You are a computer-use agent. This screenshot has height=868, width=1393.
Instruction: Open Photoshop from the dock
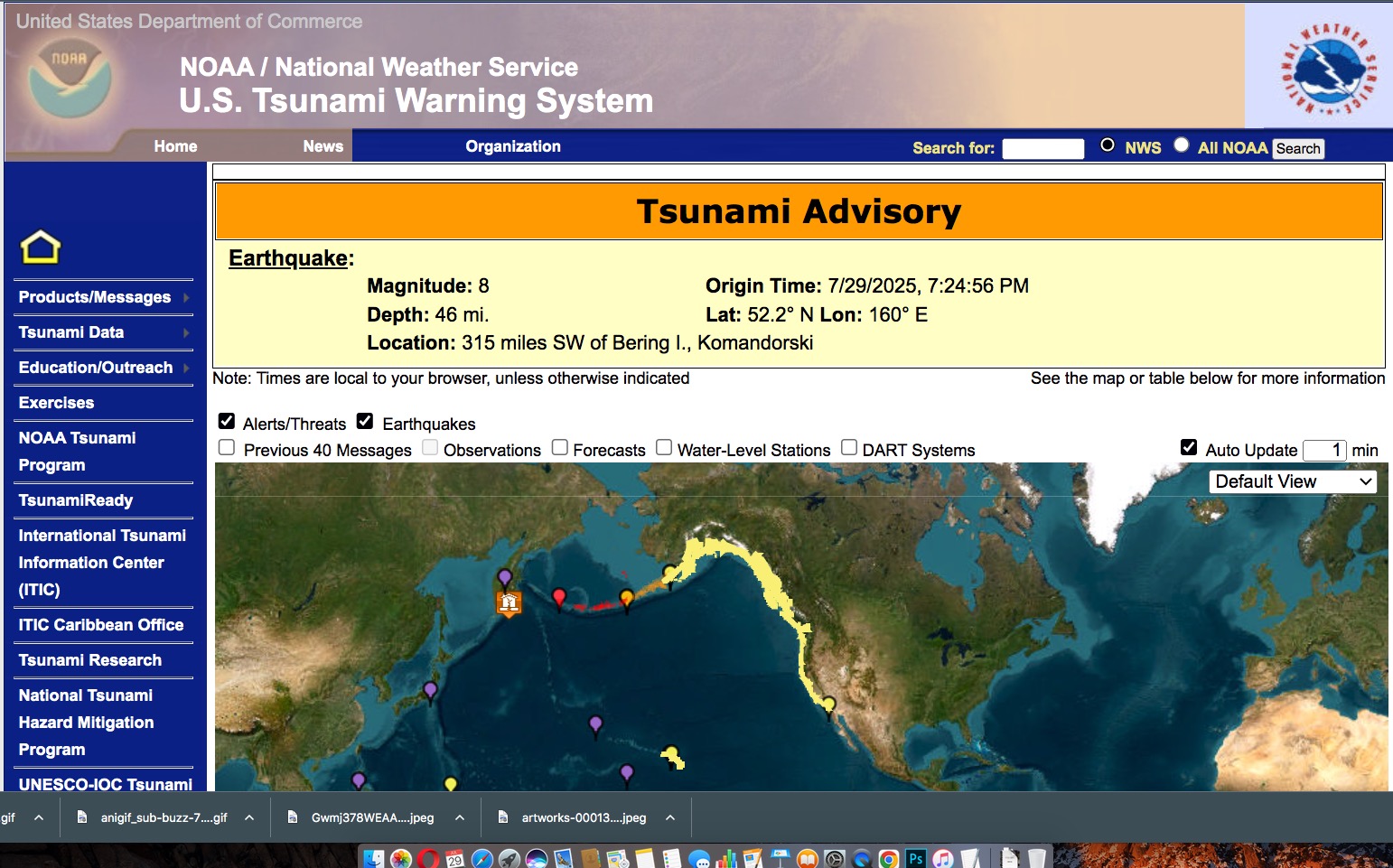(916, 858)
